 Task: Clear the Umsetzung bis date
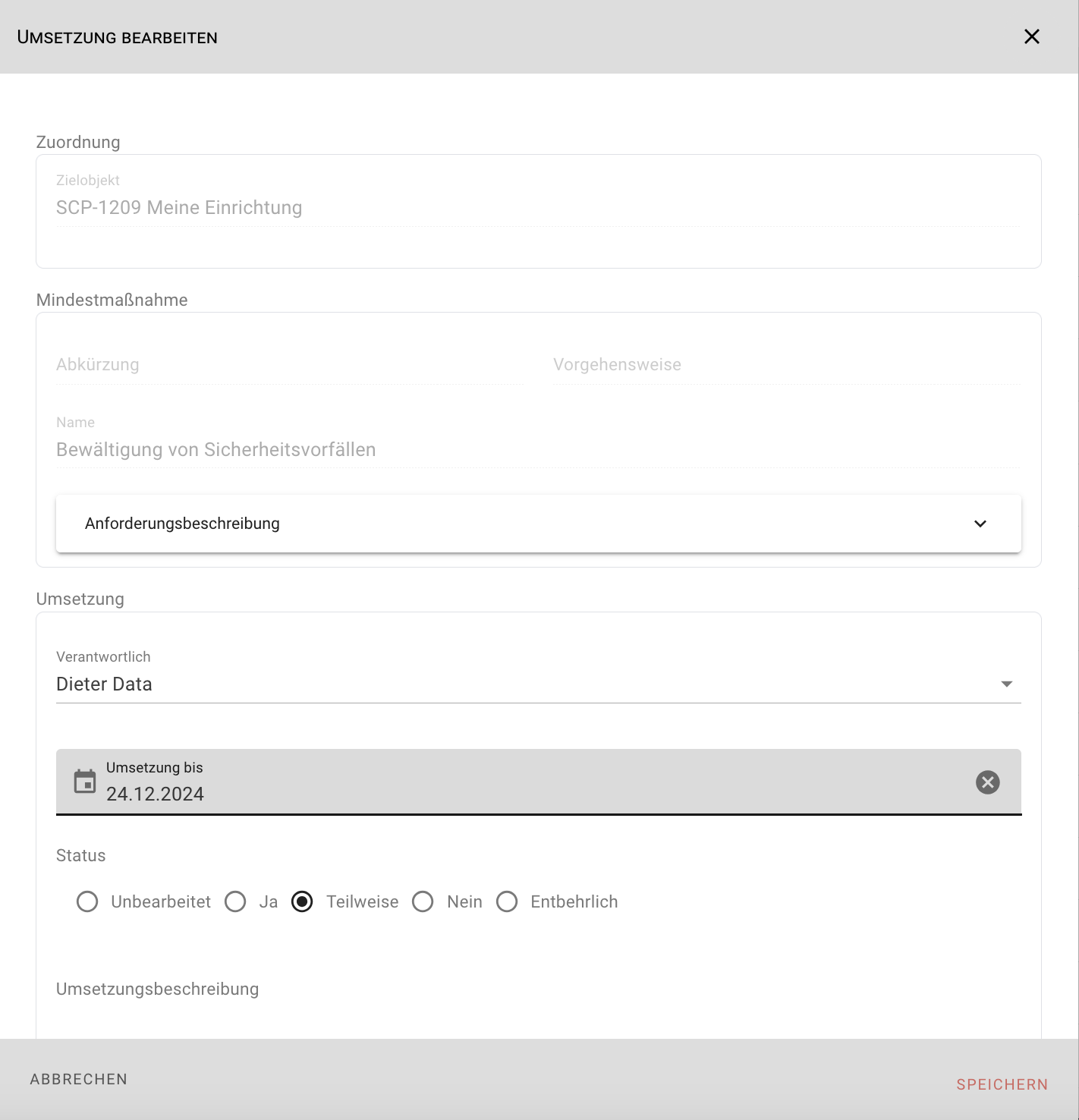pos(987,782)
